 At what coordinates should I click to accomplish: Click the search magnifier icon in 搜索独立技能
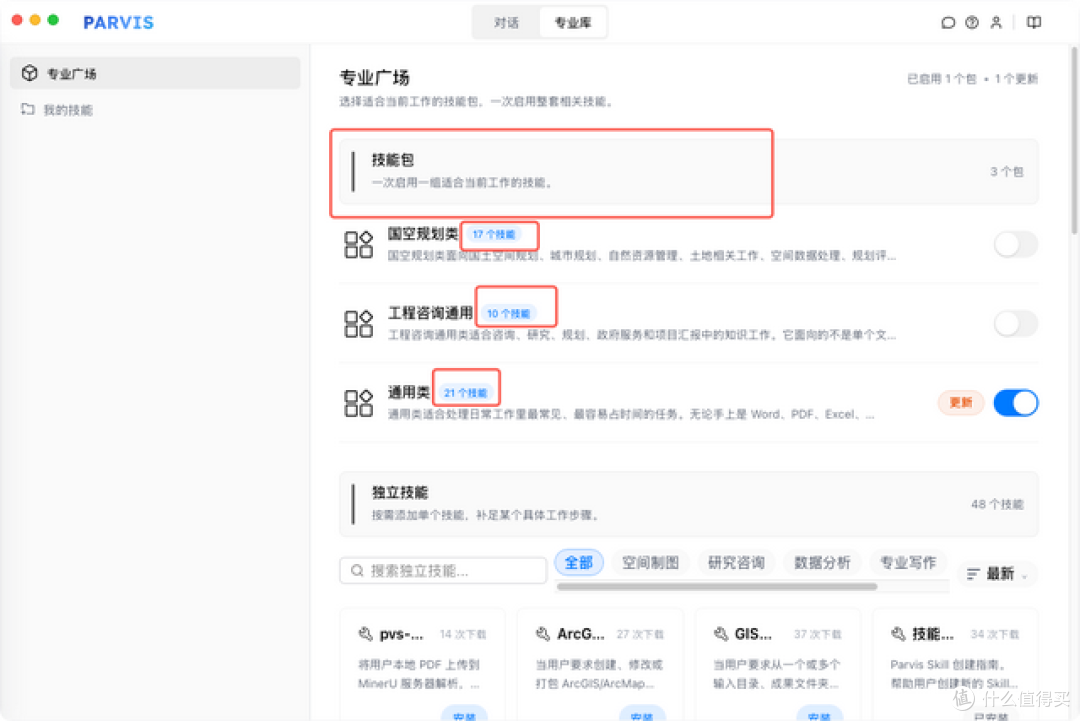pyautogui.click(x=357, y=570)
